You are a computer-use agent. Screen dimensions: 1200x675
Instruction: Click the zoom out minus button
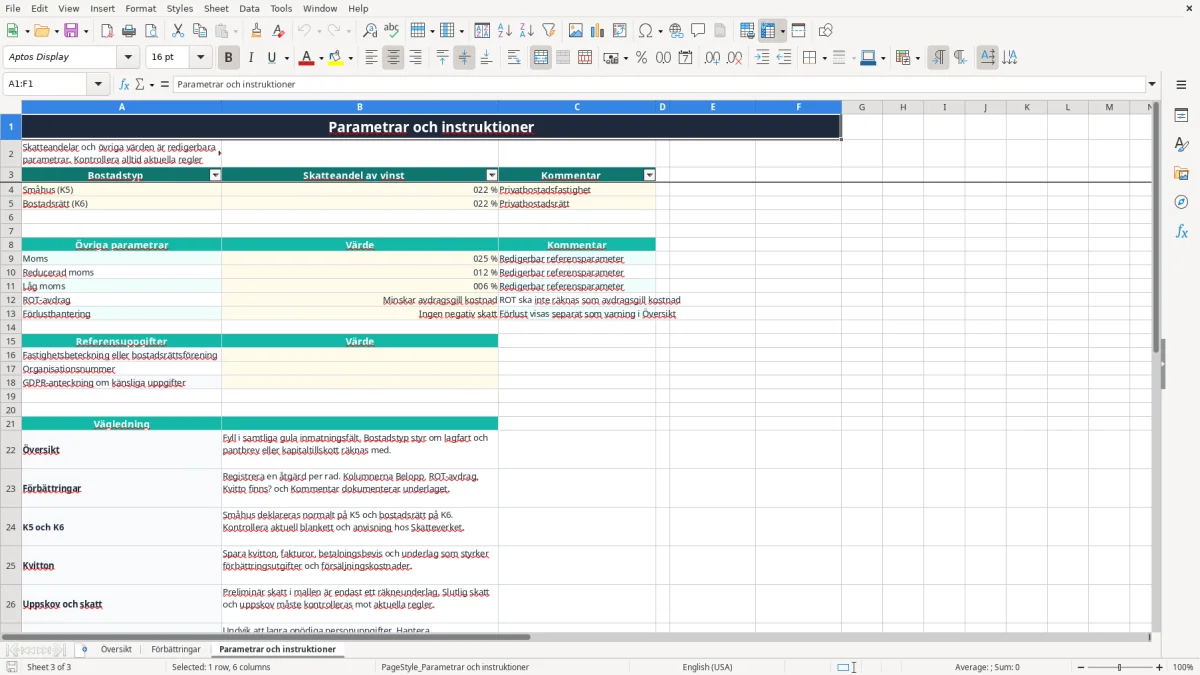coord(1081,667)
